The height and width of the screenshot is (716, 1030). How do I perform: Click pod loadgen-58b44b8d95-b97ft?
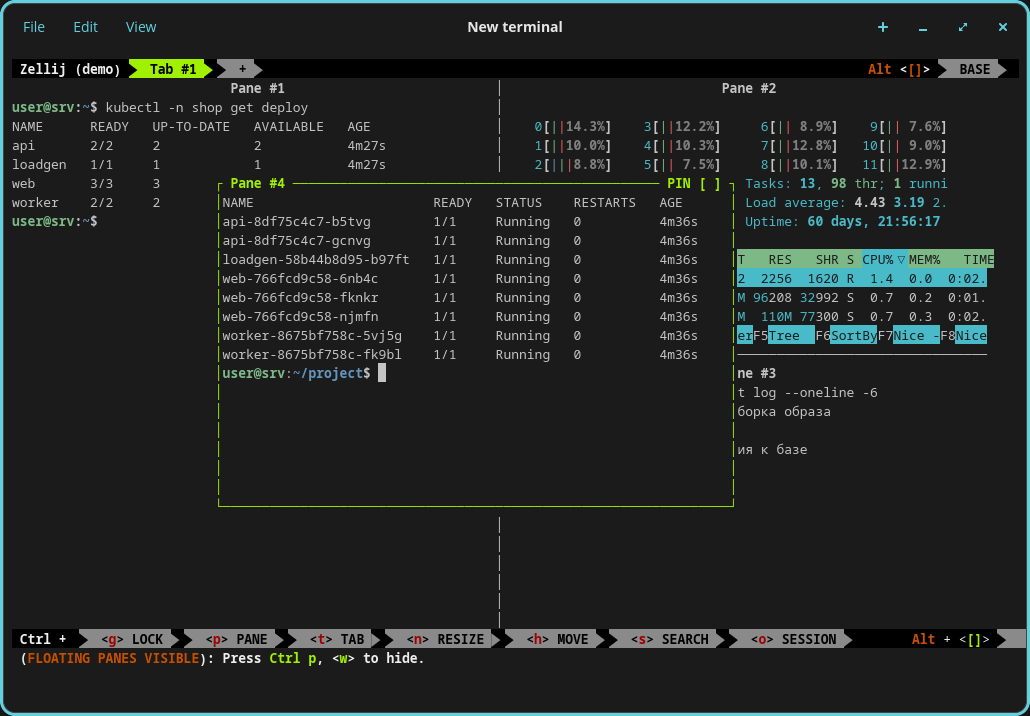[315, 259]
